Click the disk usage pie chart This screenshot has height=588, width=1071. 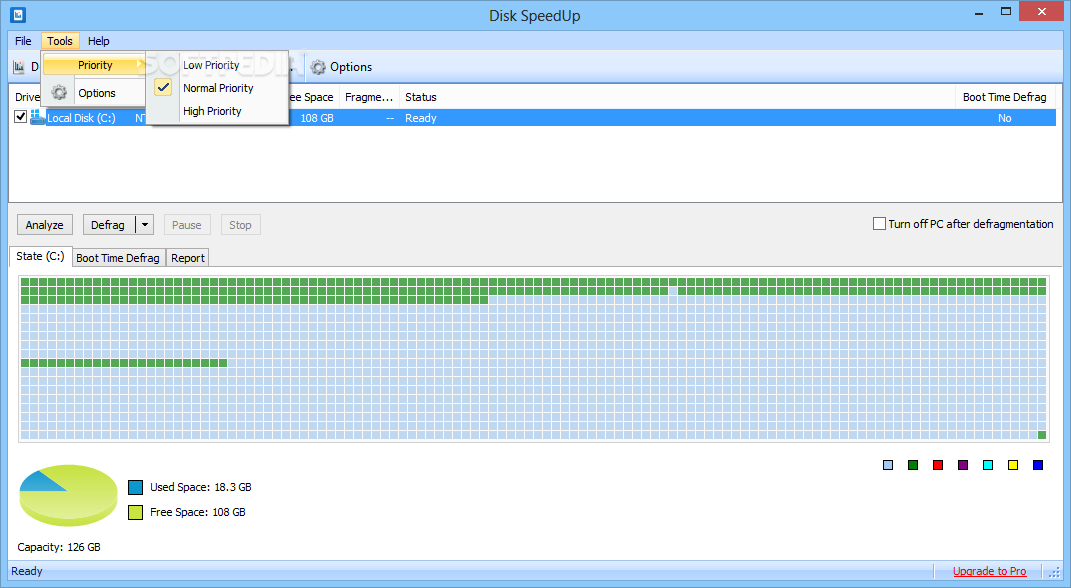coord(68,495)
